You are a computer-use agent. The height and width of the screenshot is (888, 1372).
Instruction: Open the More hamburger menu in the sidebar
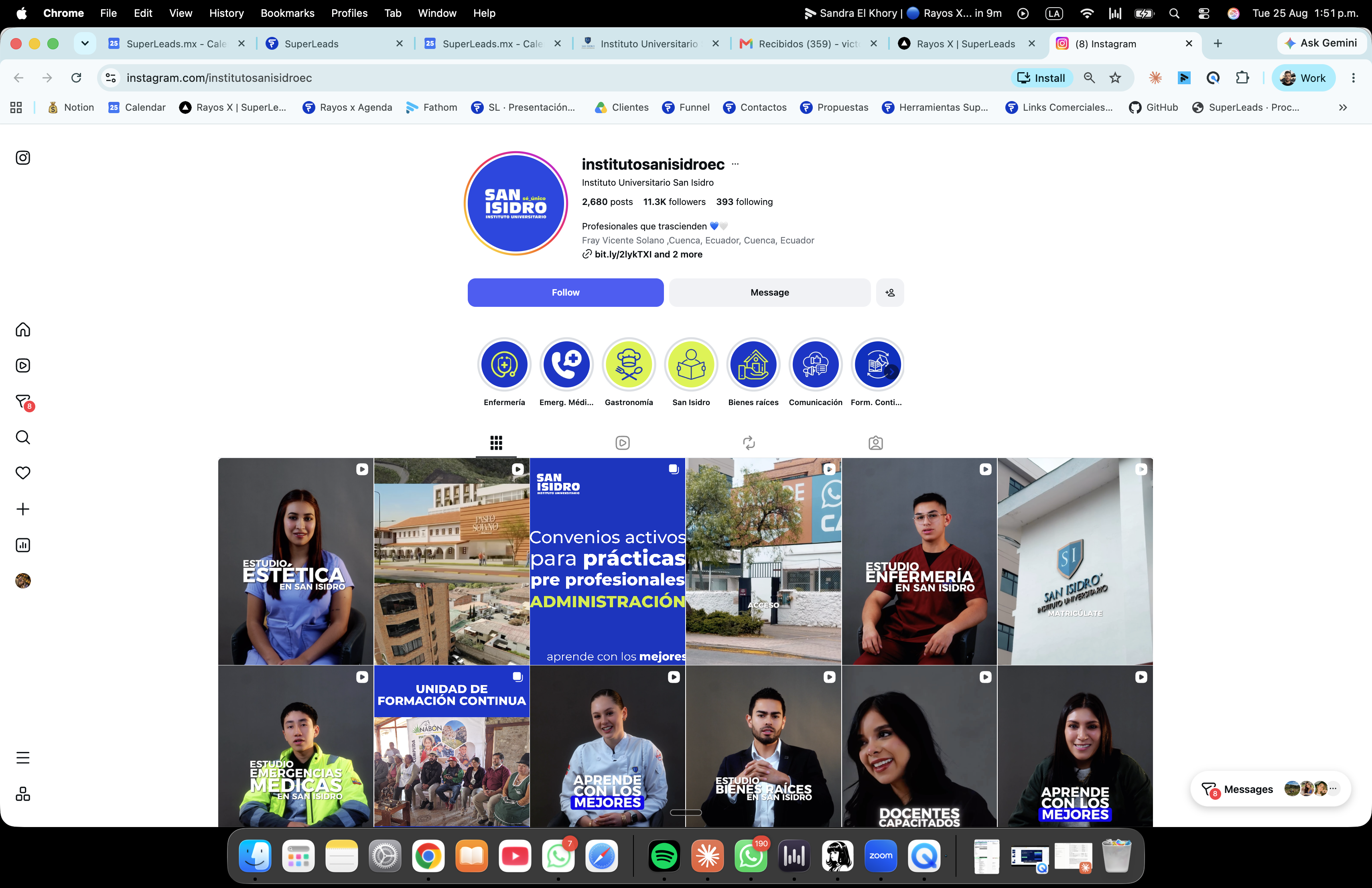click(23, 758)
